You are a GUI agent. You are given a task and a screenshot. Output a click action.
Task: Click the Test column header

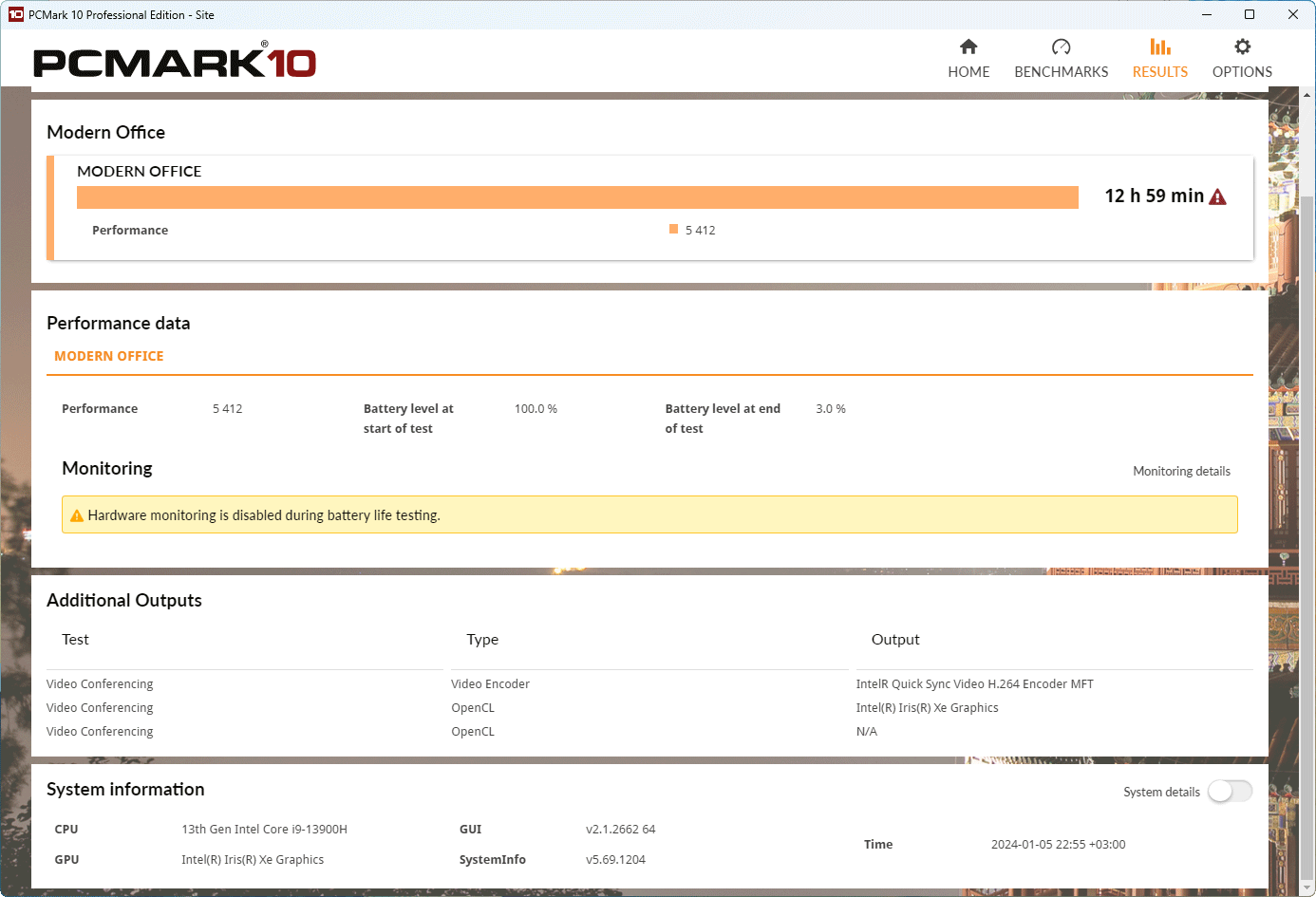click(75, 640)
